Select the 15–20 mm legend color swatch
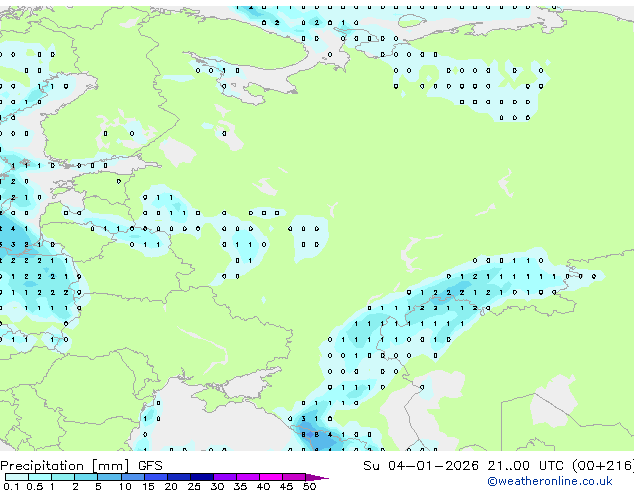This screenshot has height=490, width=634. click(156, 477)
